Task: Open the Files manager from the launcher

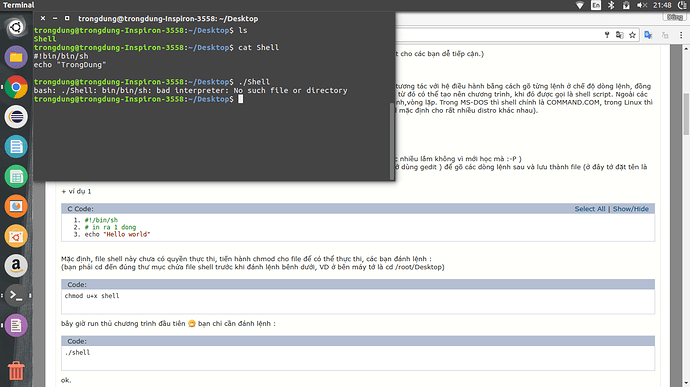Action: pyautogui.click(x=16, y=57)
